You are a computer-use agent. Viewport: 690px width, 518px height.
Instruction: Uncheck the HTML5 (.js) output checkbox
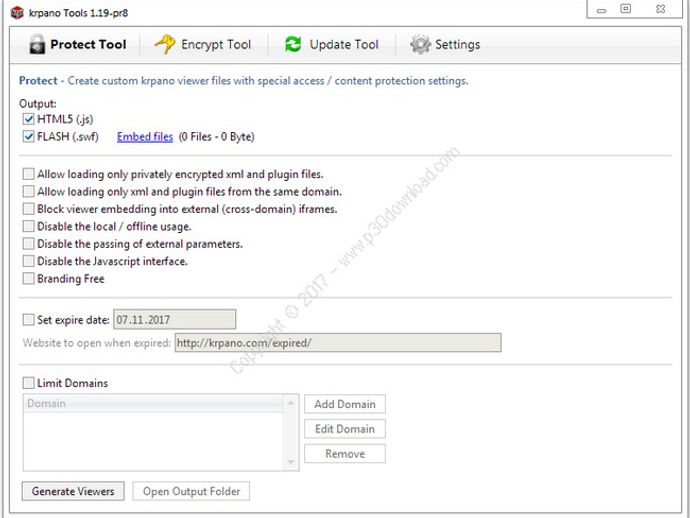point(29,119)
